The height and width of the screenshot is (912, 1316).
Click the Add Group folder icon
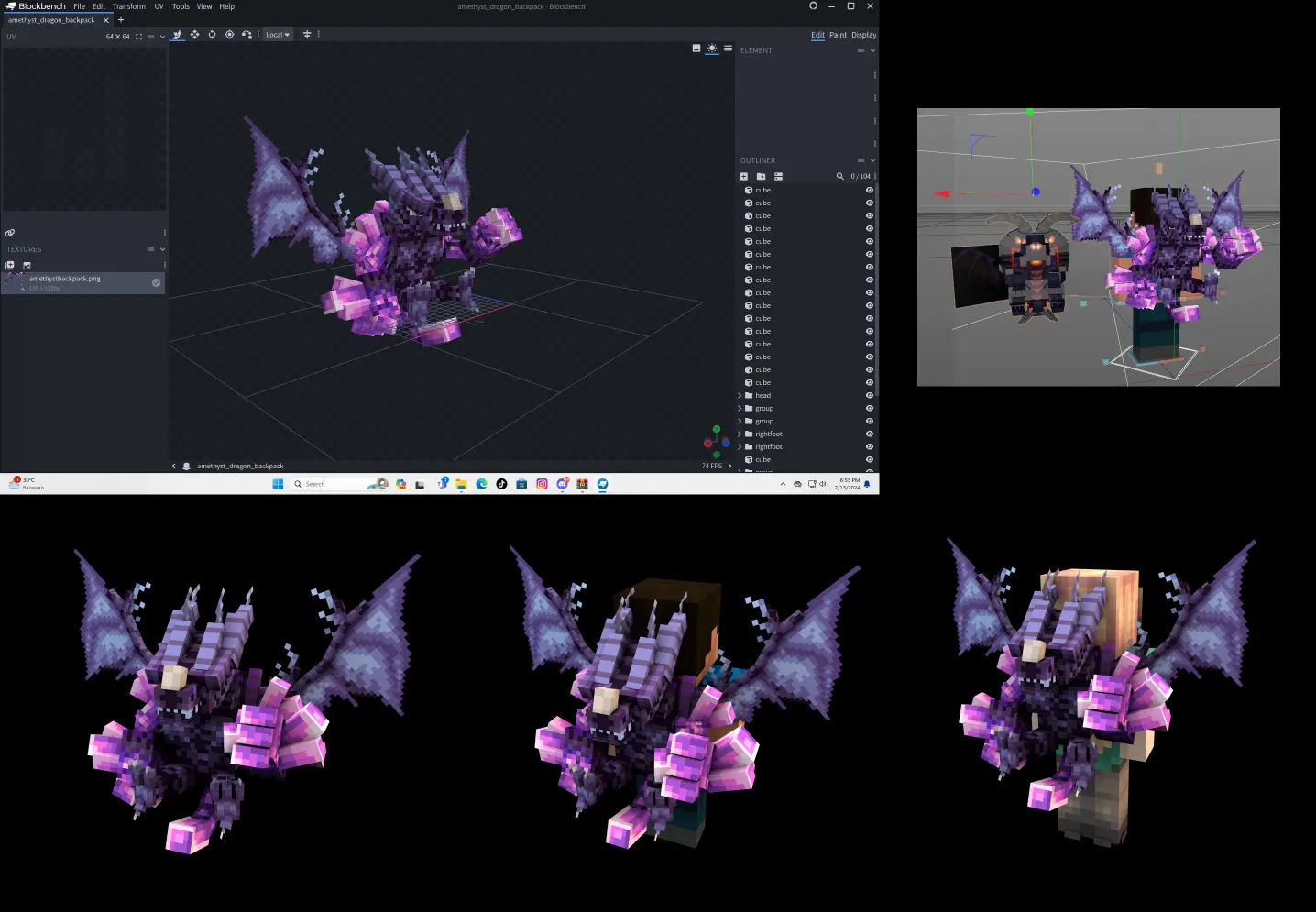(761, 176)
